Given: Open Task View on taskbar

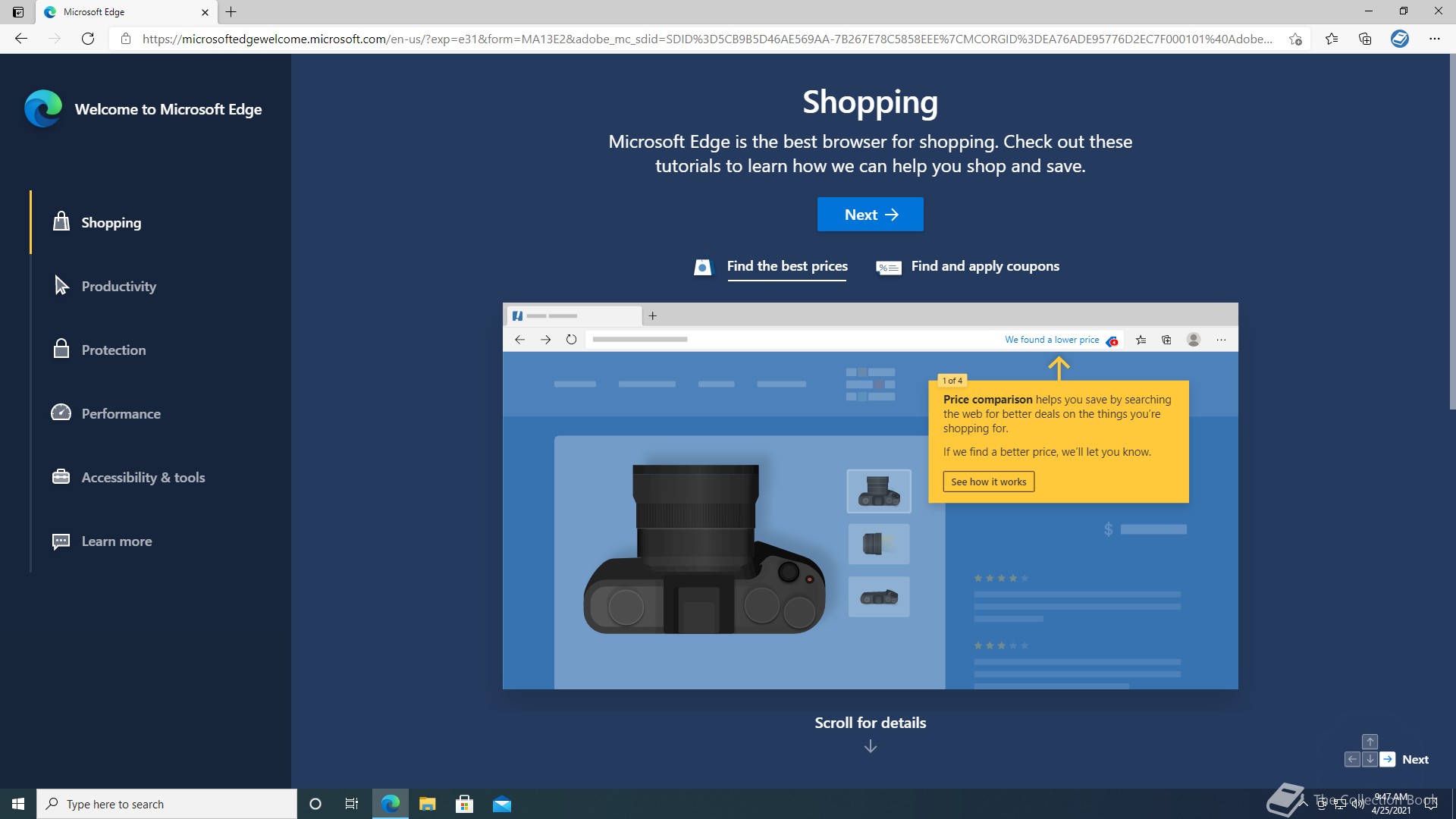Looking at the screenshot, I should point(352,804).
